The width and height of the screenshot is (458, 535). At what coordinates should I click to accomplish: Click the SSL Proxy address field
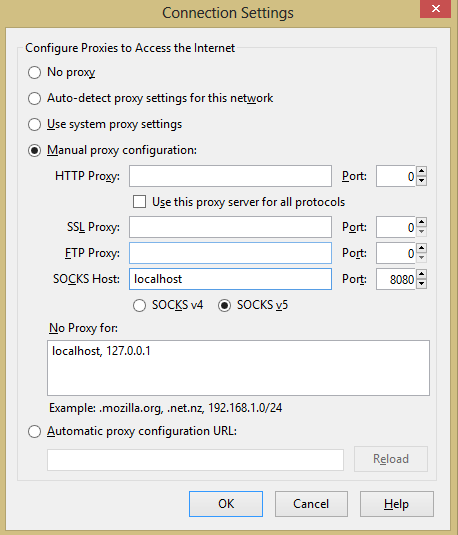(x=230, y=227)
